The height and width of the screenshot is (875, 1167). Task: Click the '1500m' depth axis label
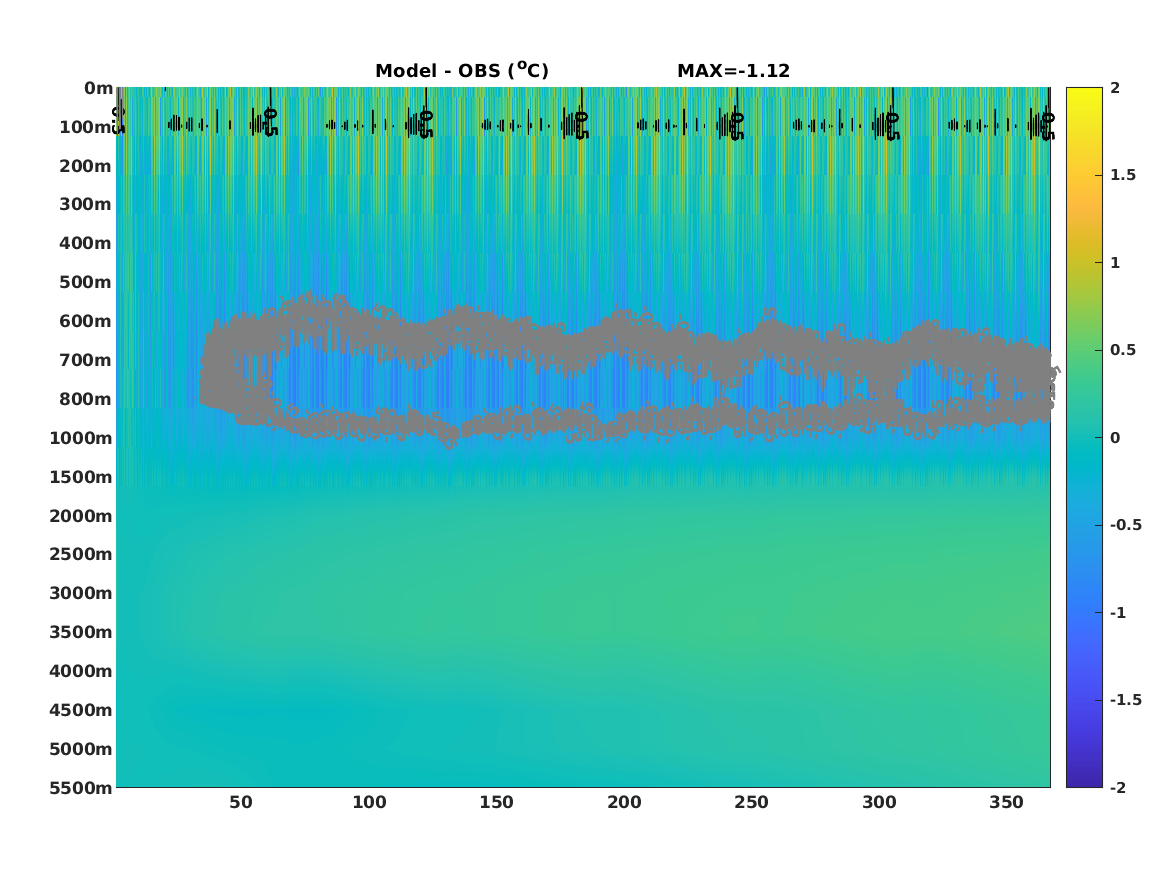(81, 477)
